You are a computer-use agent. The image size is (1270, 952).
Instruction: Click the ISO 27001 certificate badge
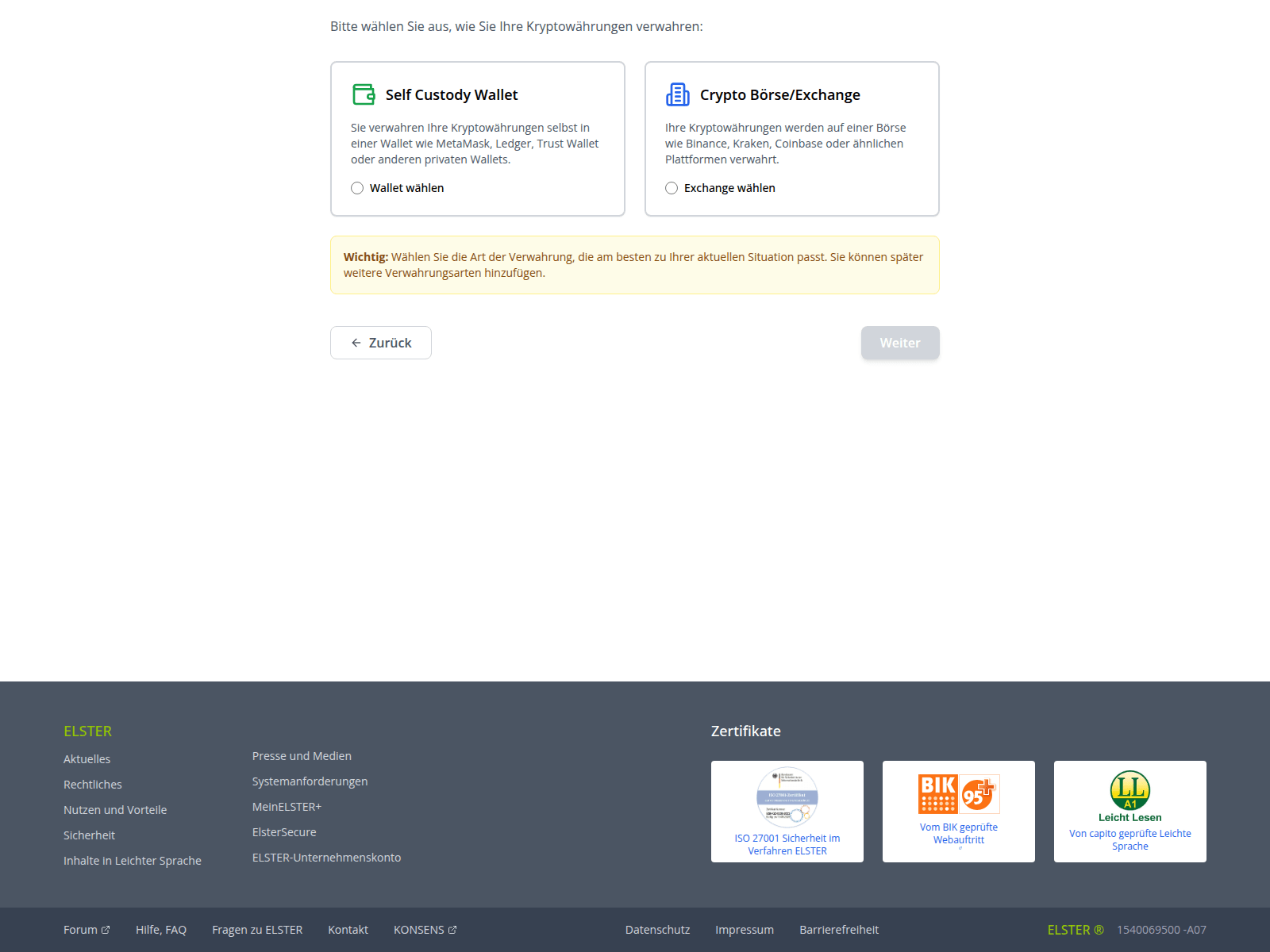pyautogui.click(x=787, y=797)
